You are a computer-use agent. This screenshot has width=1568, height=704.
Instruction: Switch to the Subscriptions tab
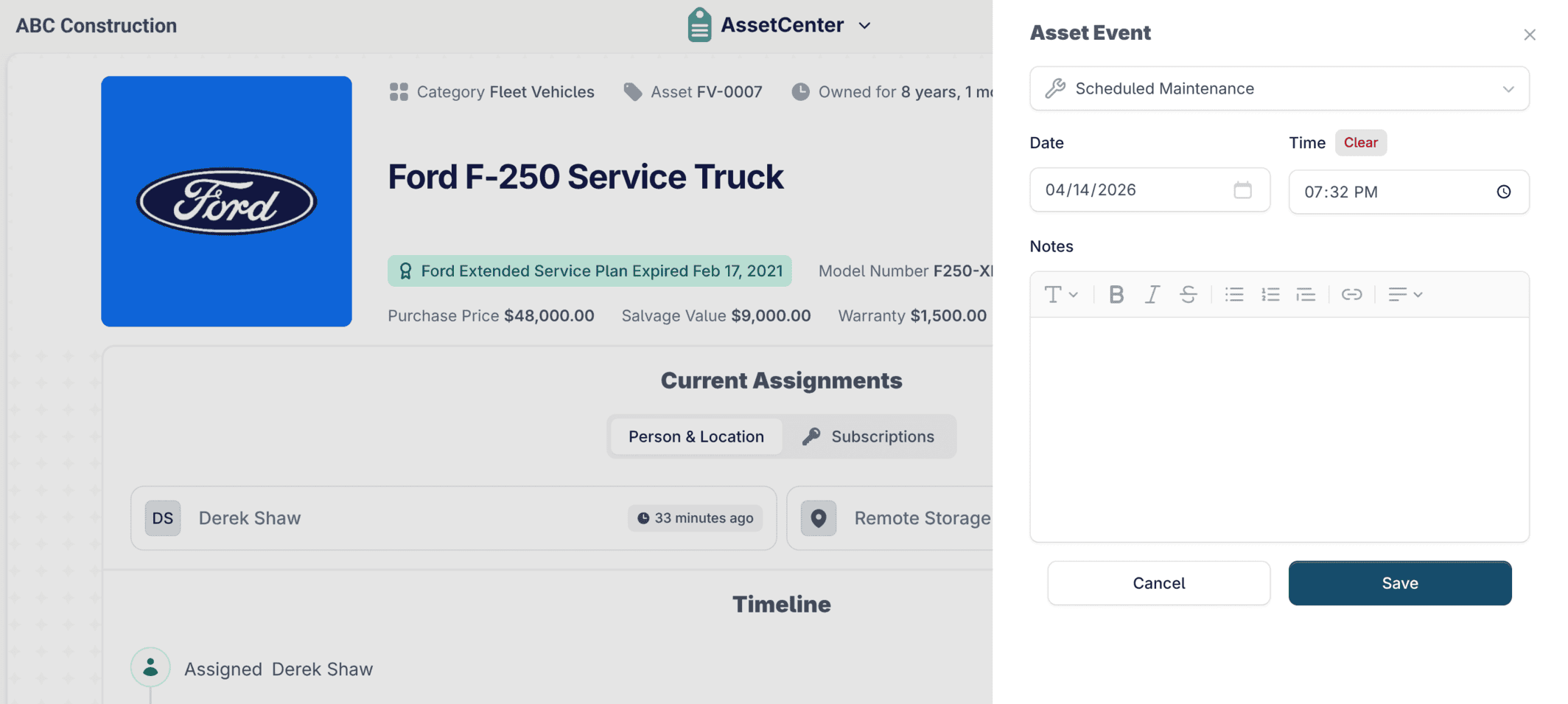point(869,436)
